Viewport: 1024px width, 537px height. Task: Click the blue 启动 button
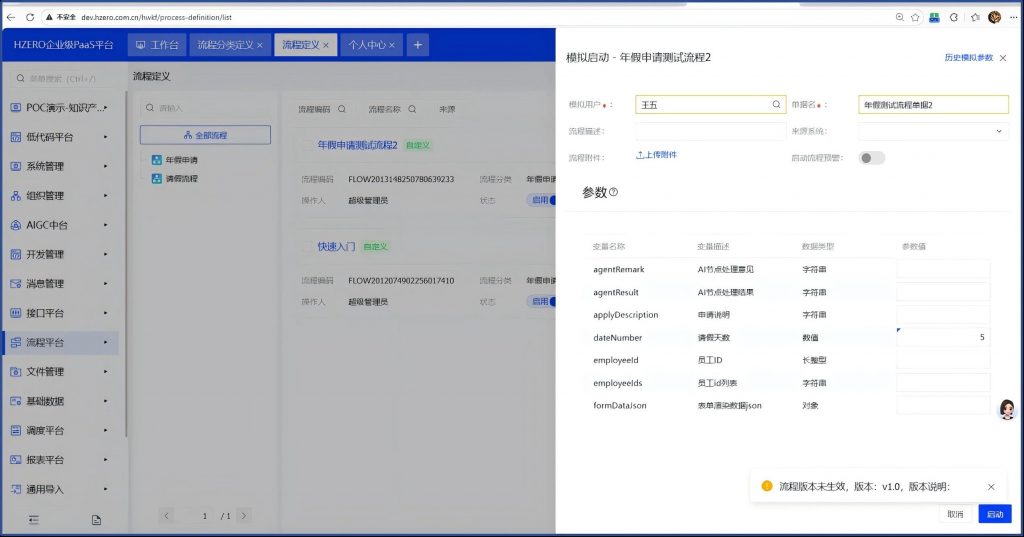994,513
